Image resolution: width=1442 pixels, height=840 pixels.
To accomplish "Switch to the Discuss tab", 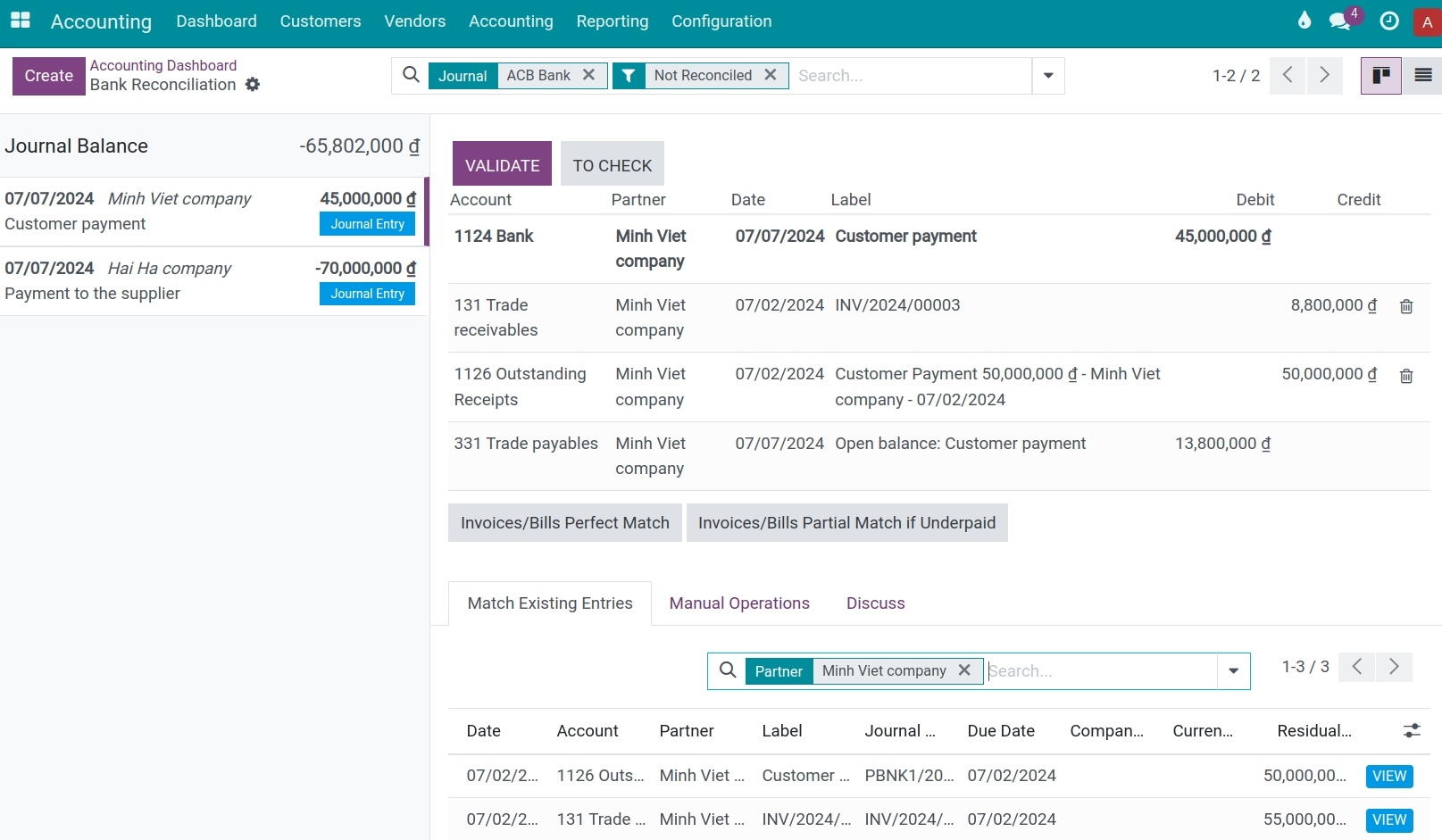I will [x=875, y=603].
